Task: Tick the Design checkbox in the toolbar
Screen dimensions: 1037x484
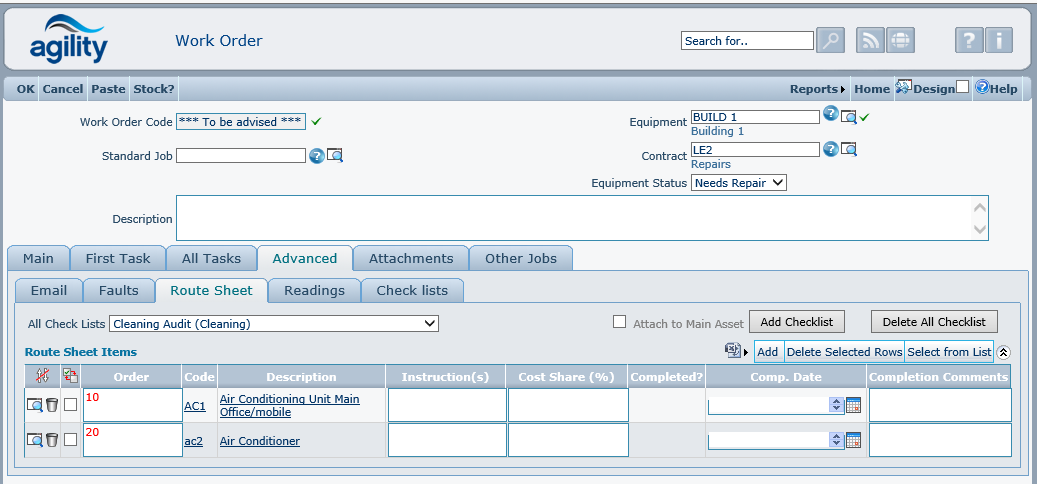Action: point(962,88)
